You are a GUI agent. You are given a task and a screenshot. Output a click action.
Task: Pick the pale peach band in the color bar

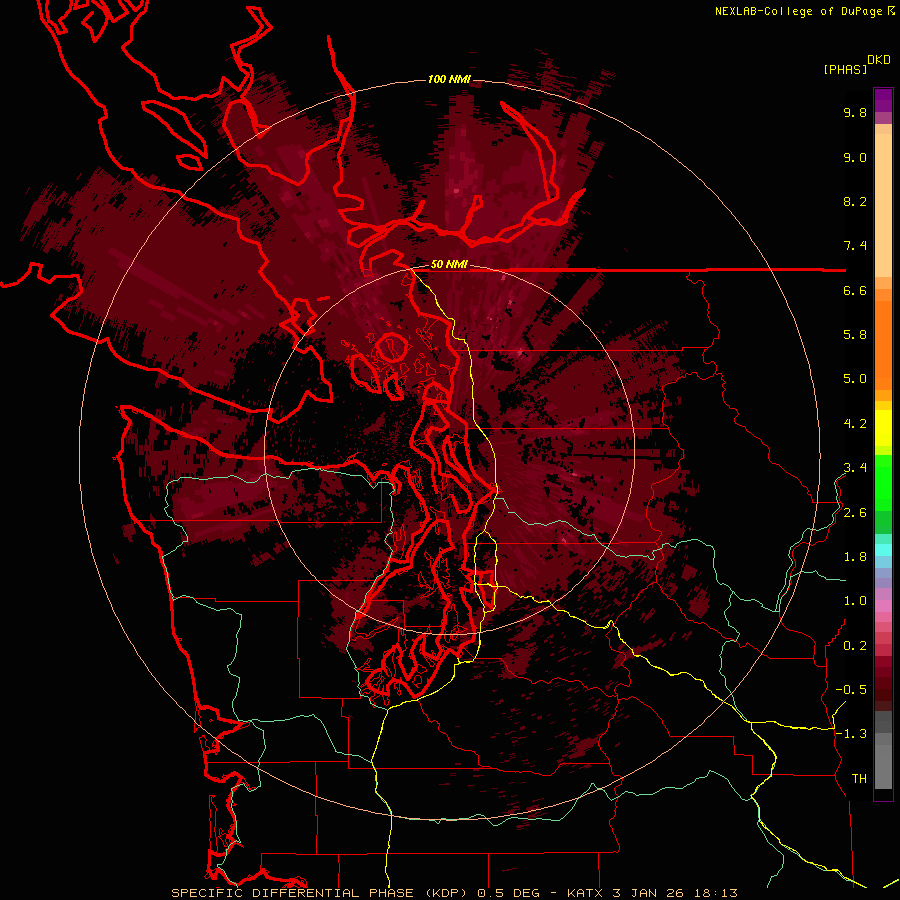coord(883,205)
